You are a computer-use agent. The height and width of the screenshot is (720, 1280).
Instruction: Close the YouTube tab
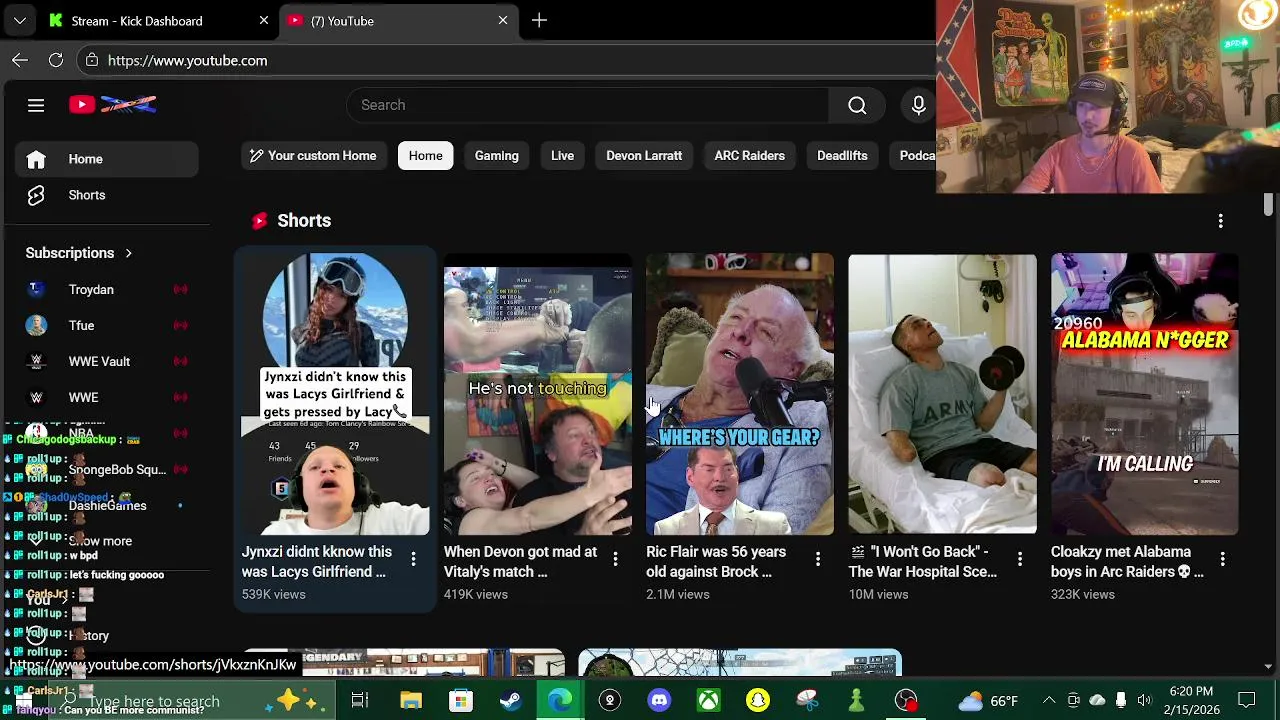pos(503,20)
